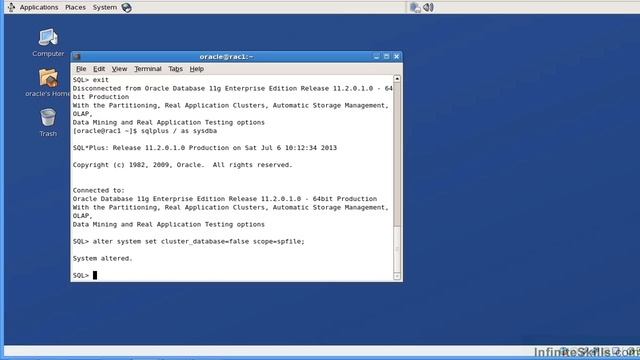Open the network connection tray icon
Viewport: 640px width, 360px height.
pos(415,7)
